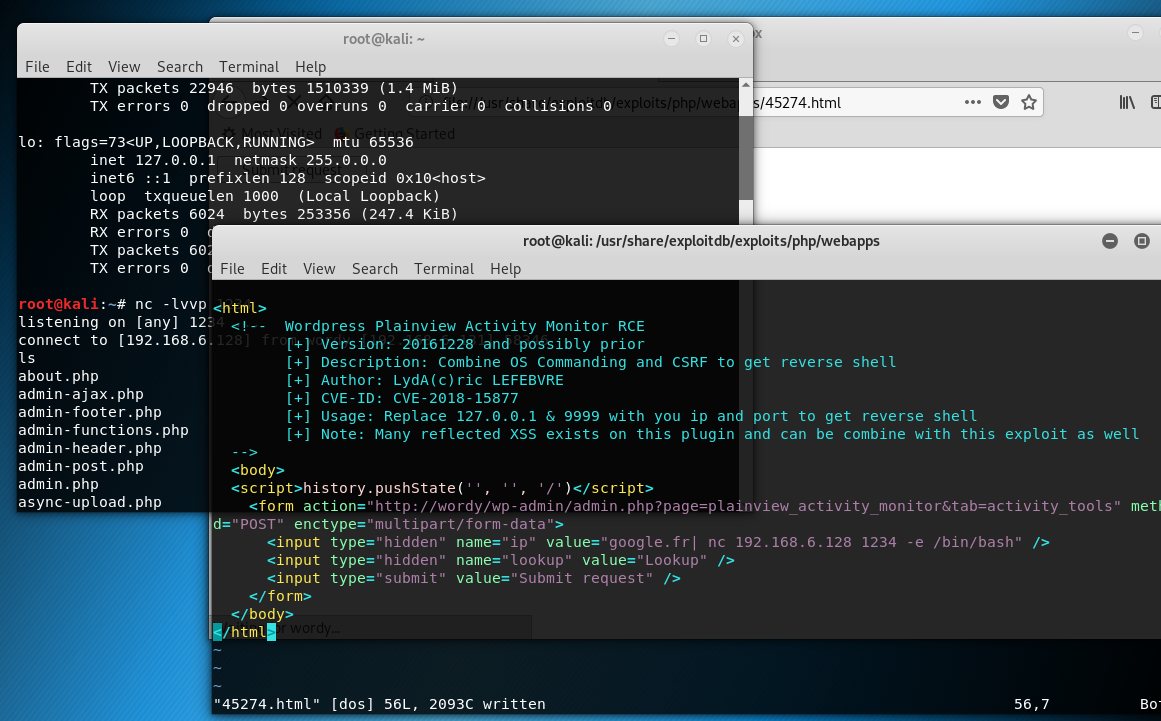Open the Firefox Library icon
Image resolution: width=1161 pixels, height=721 pixels.
coord(1126,102)
